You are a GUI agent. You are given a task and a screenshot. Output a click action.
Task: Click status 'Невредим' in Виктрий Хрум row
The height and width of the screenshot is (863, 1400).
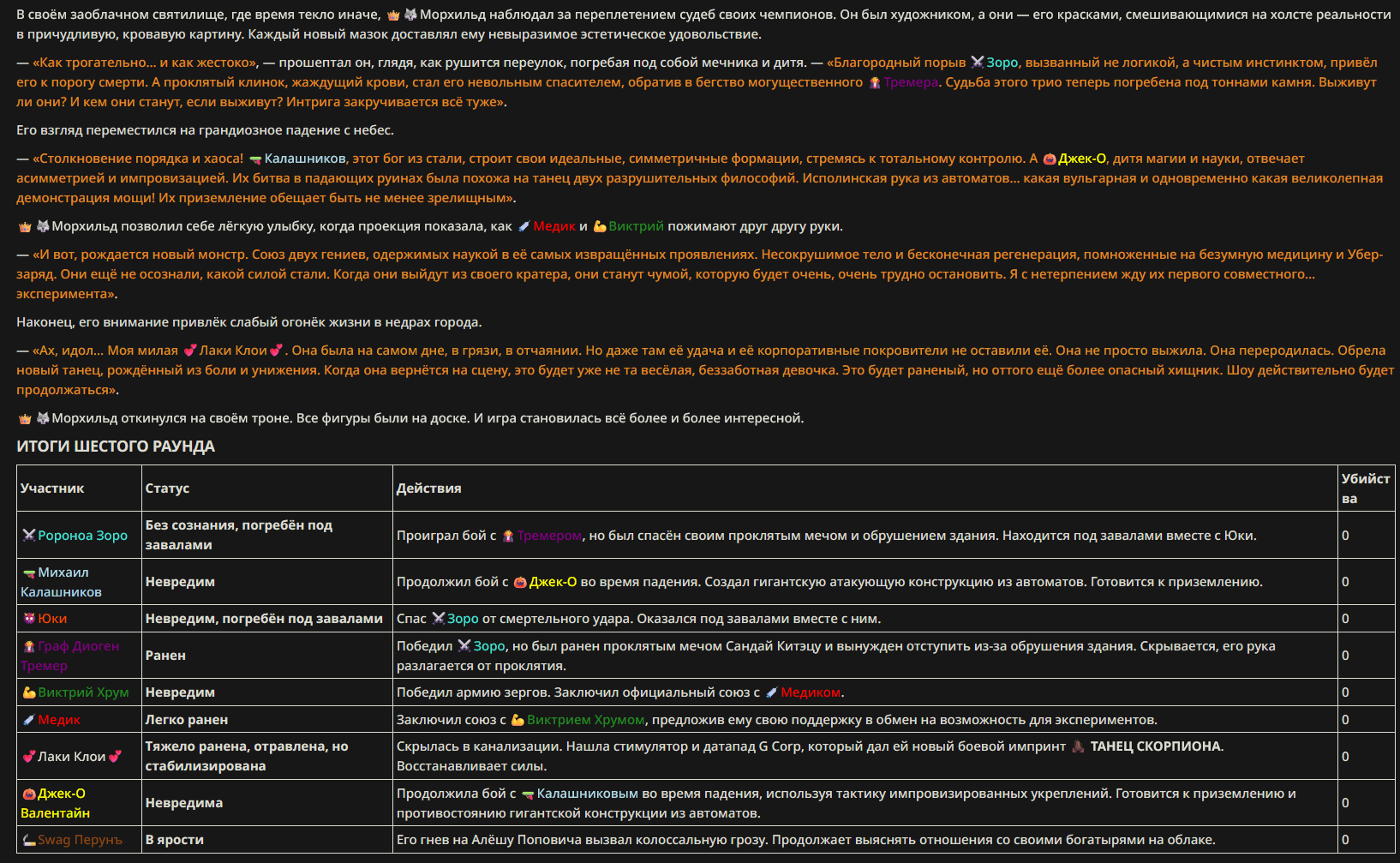coord(180,692)
